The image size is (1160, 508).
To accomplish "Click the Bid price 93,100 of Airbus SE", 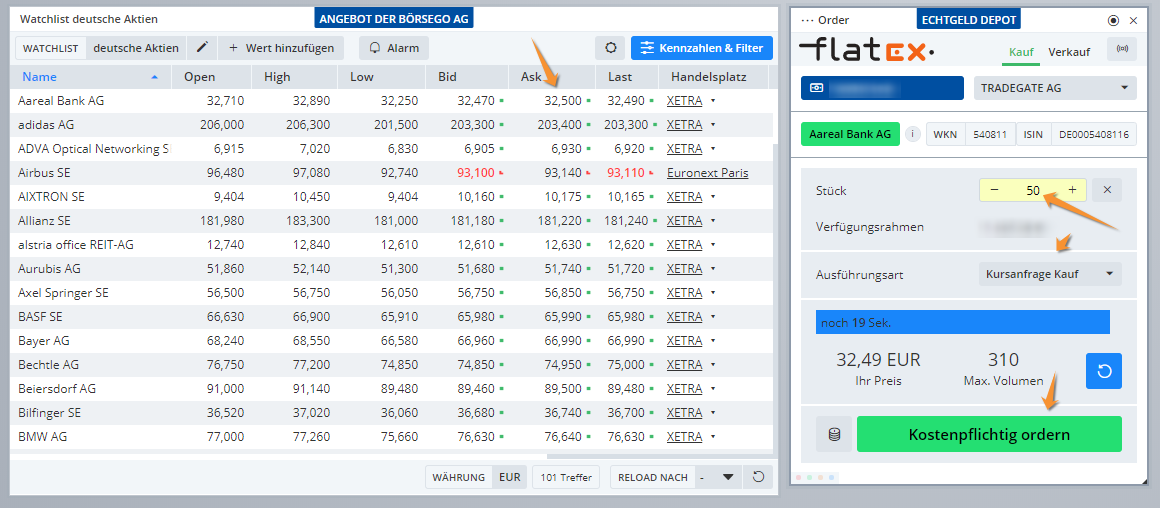I will (476, 173).
